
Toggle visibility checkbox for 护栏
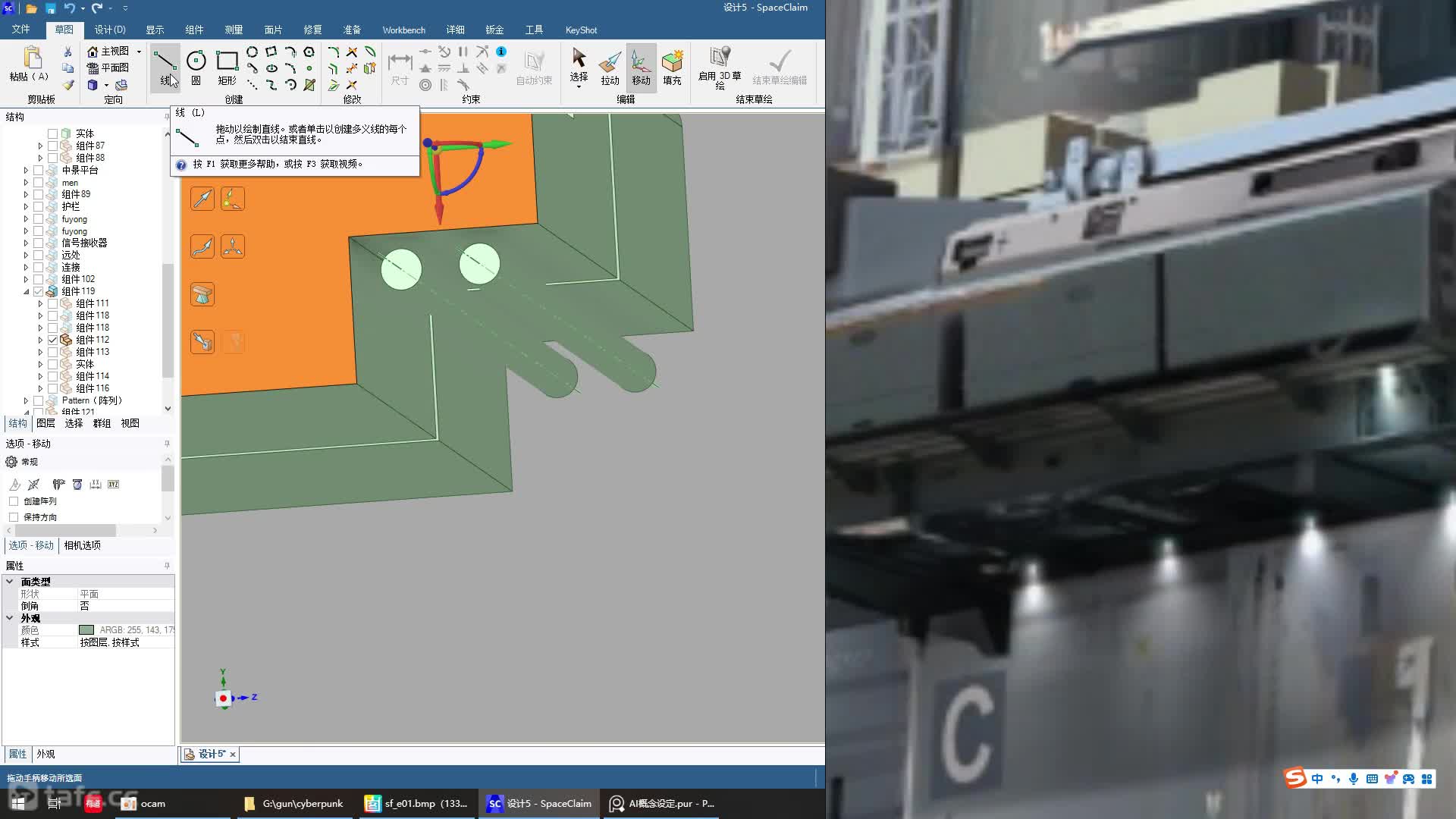pos(38,206)
